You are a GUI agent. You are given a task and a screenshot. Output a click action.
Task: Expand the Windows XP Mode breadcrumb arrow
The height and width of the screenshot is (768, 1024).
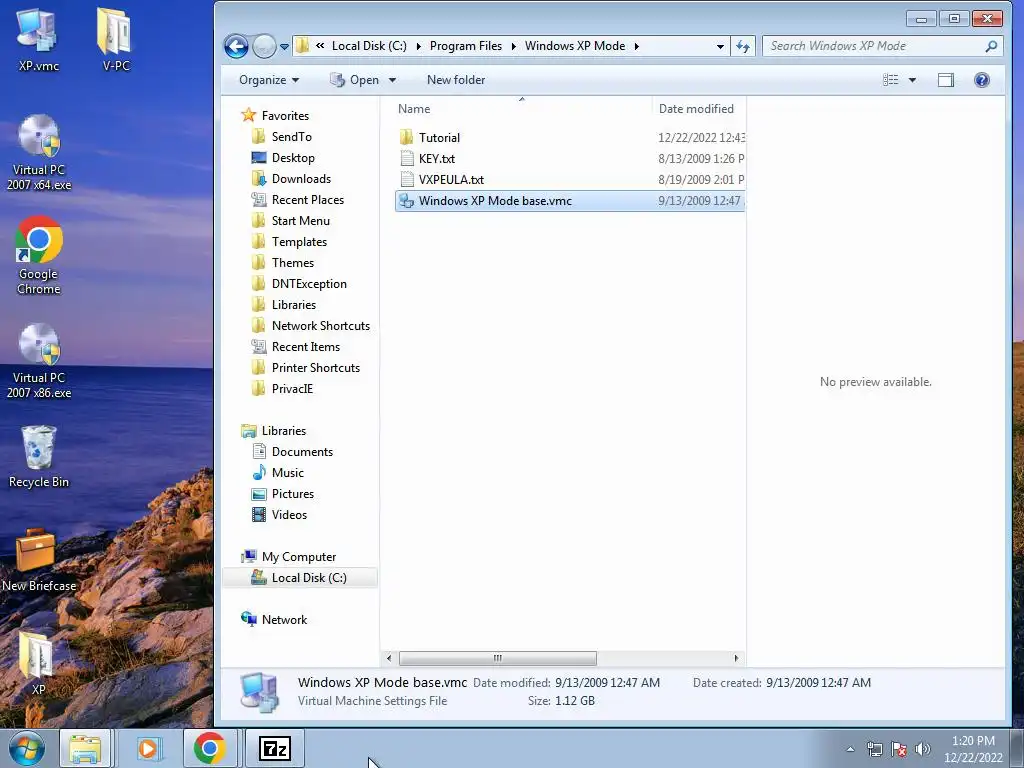pyautogui.click(x=636, y=46)
